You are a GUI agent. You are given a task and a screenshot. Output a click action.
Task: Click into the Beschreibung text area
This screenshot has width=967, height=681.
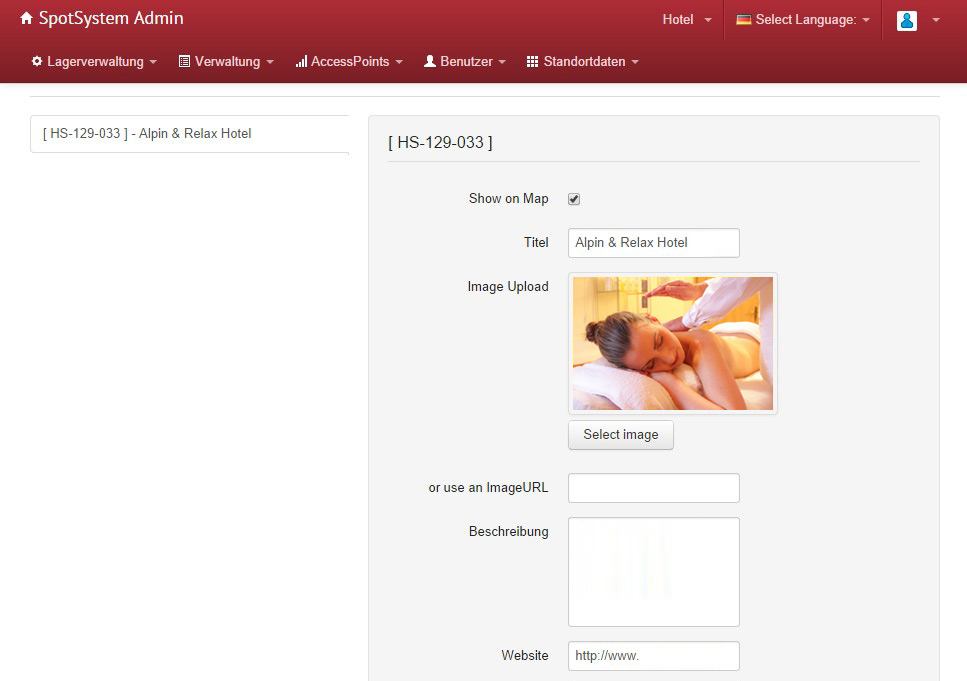(653, 572)
